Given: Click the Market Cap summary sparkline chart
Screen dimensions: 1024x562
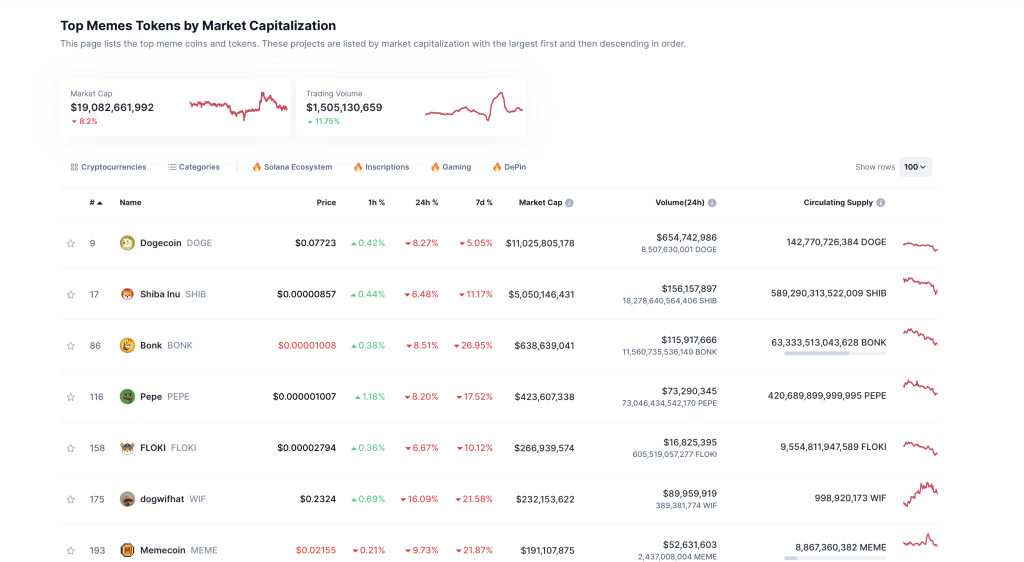Looking at the screenshot, I should [238, 106].
